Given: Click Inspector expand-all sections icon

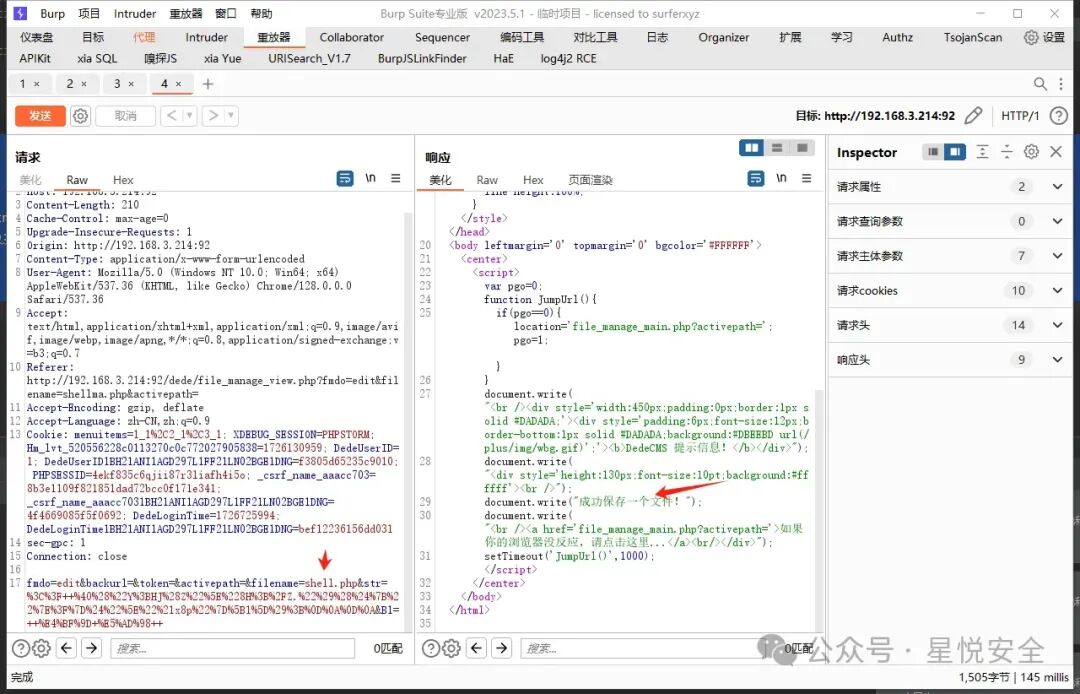Looking at the screenshot, I should pos(983,152).
